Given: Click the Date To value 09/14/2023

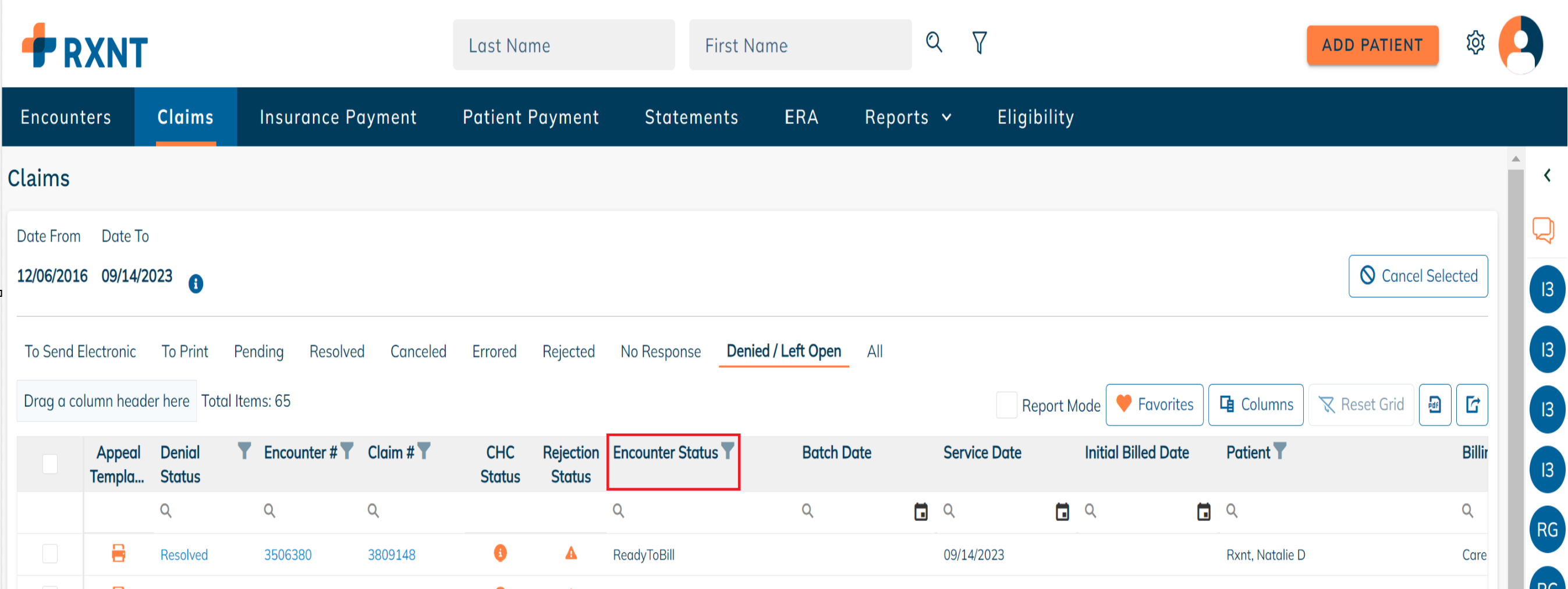Looking at the screenshot, I should (136, 276).
